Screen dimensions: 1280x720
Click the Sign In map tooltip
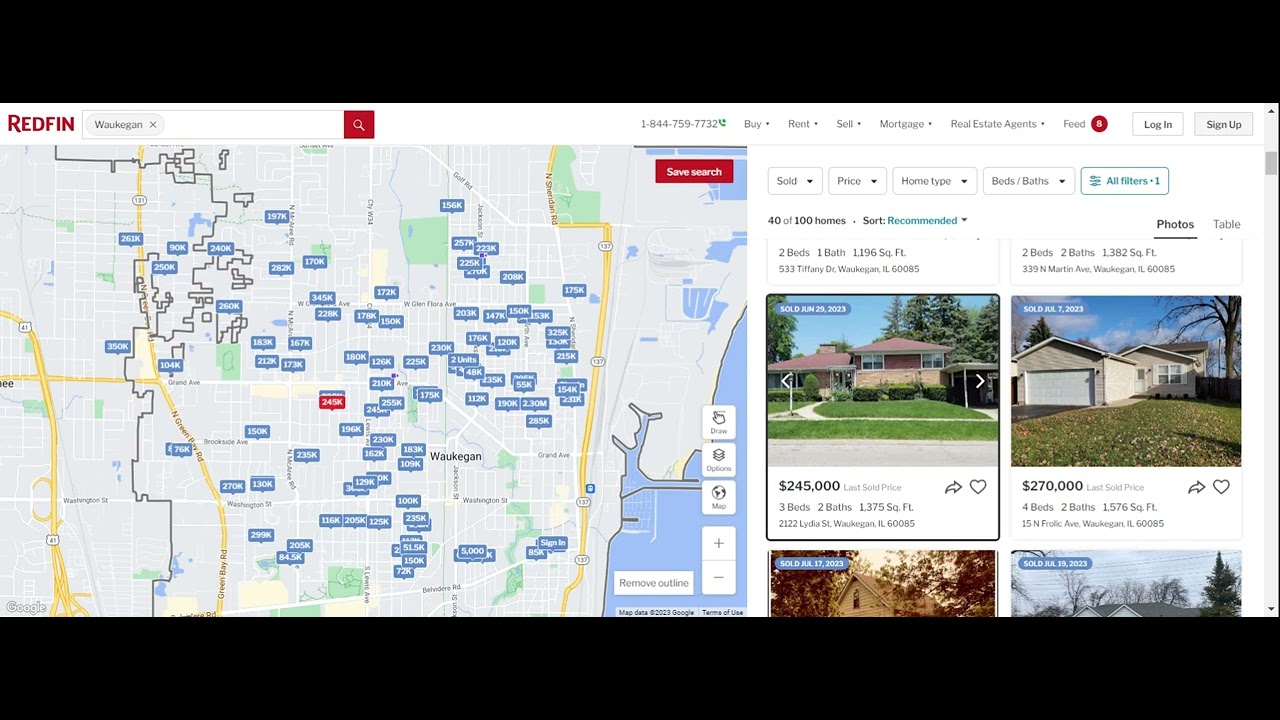[x=553, y=543]
